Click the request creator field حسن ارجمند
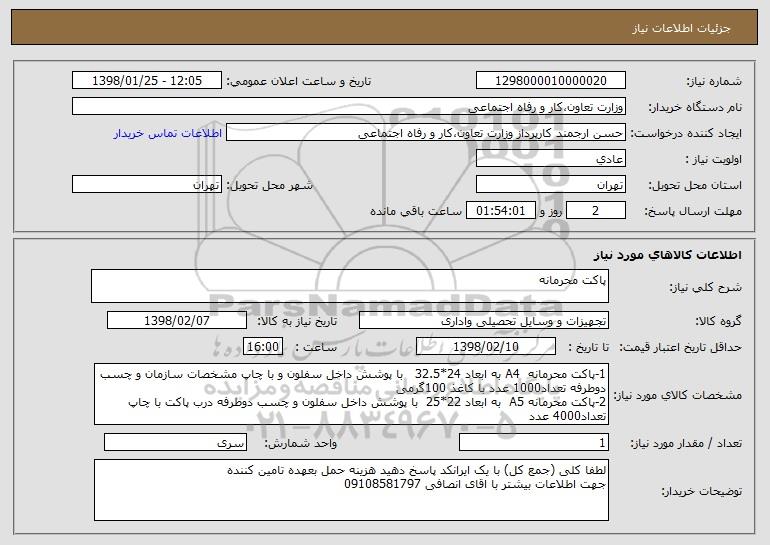The image size is (770, 545). (x=426, y=133)
